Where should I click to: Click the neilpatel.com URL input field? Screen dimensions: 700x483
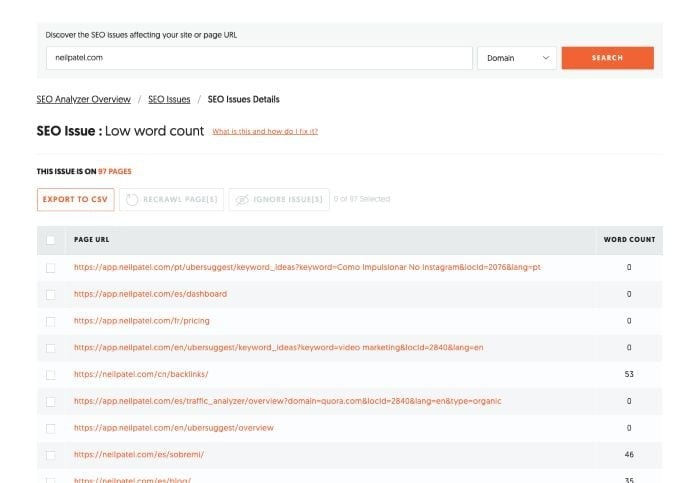[x=259, y=58]
